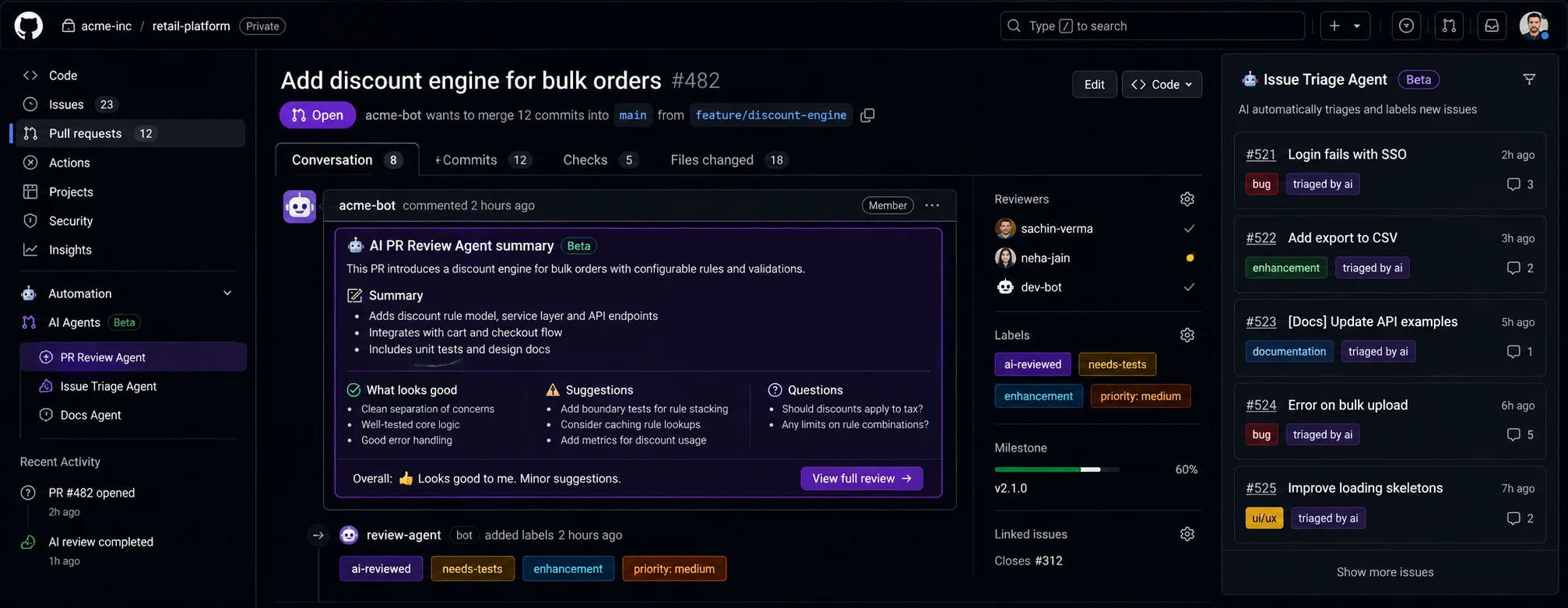Click comments count on issue #522
Image resolution: width=1568 pixels, height=608 pixels.
click(1521, 268)
